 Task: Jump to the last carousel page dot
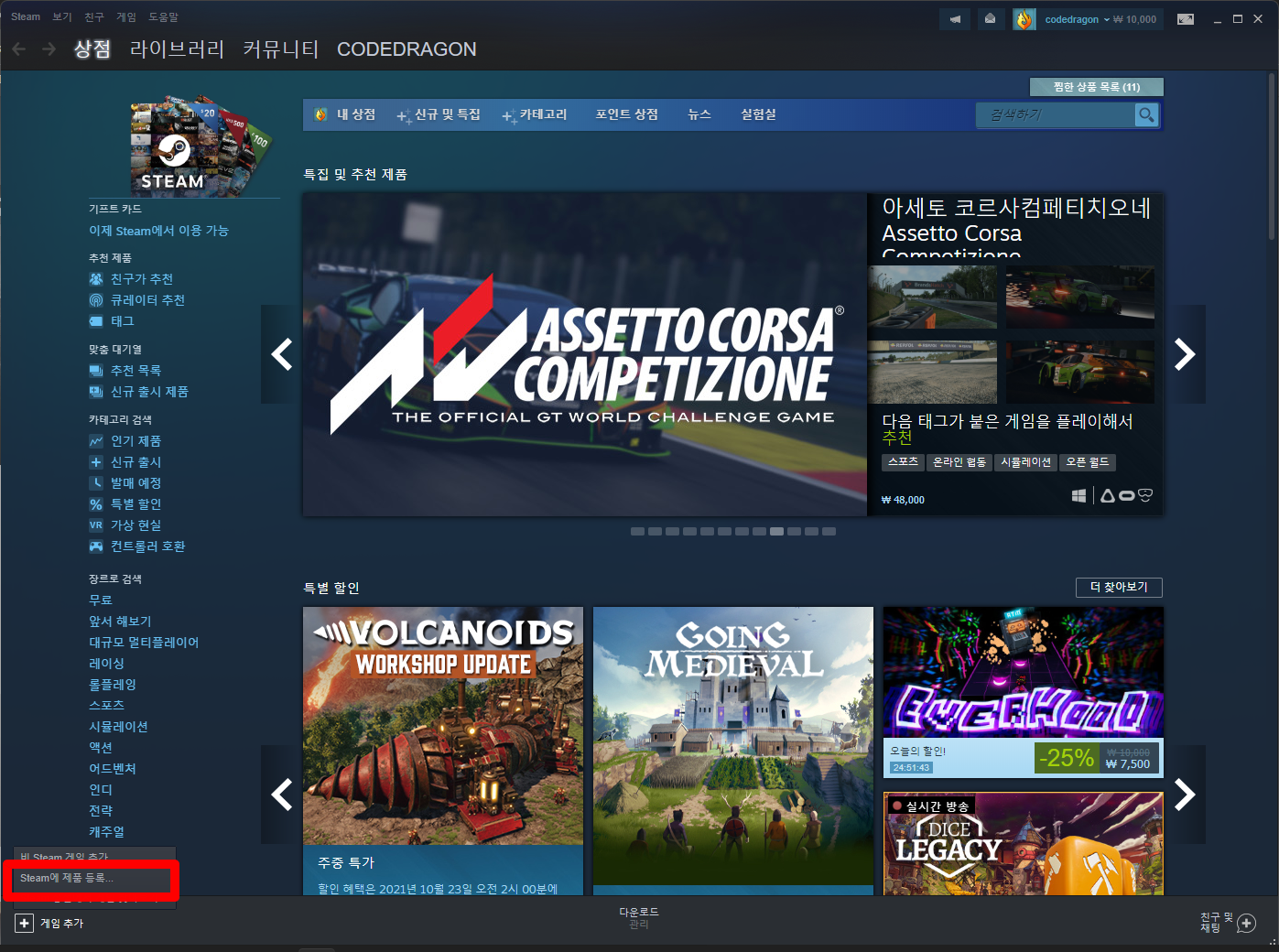[x=829, y=531]
